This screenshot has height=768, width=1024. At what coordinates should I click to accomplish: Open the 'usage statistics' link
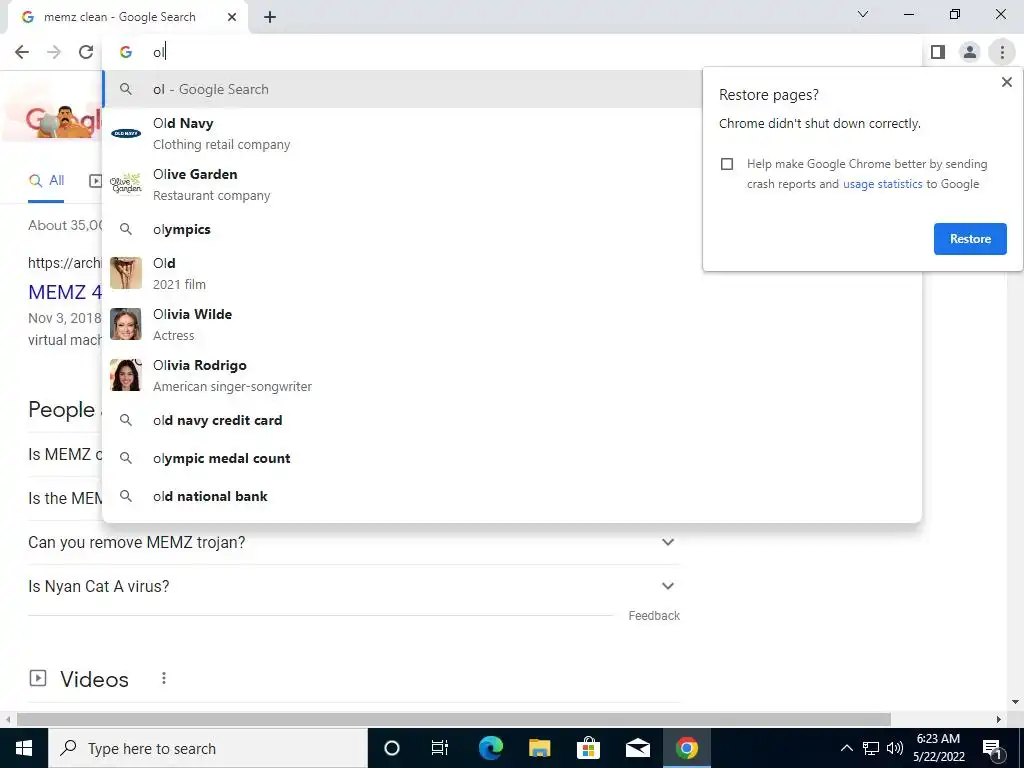882,184
